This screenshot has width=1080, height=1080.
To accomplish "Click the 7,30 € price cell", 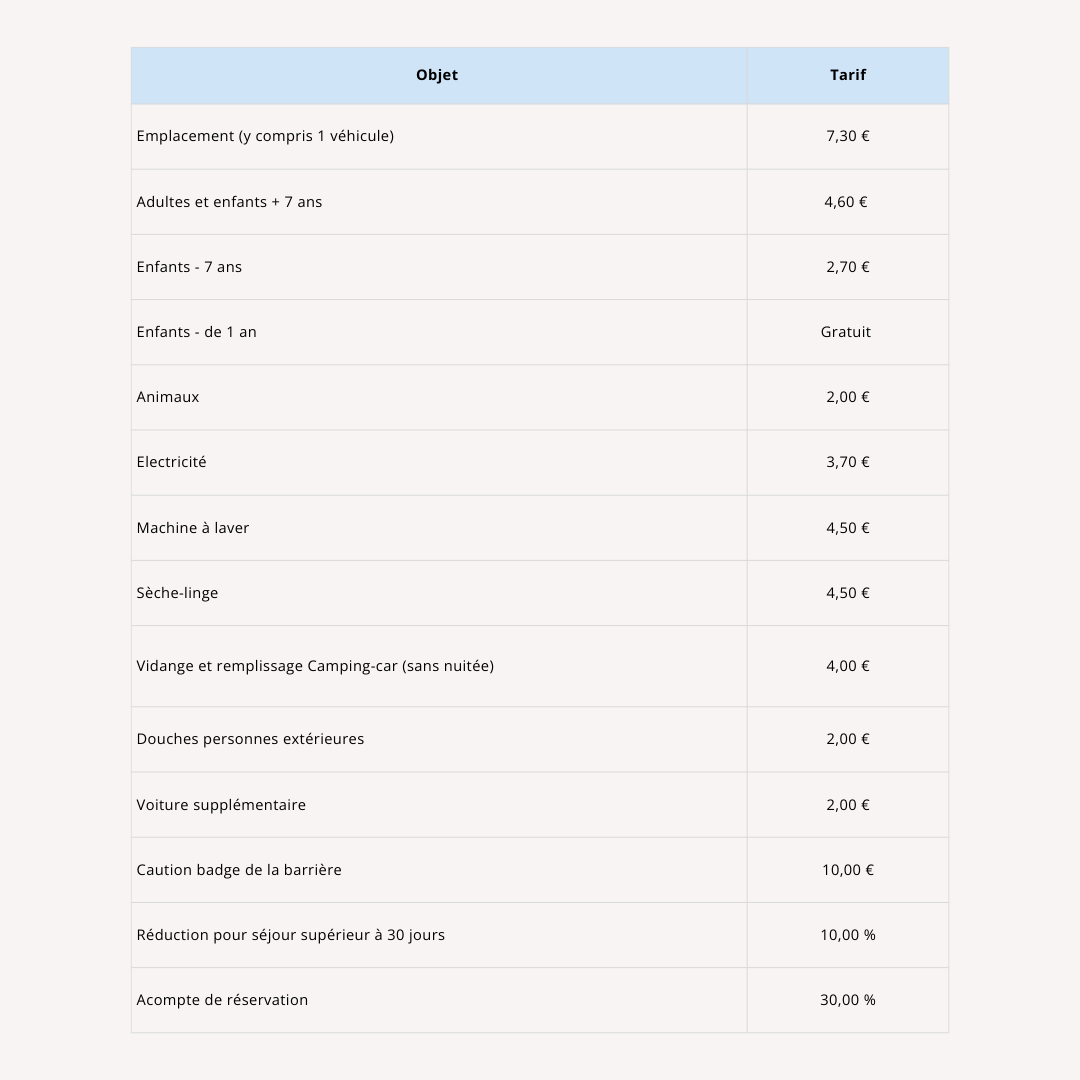I will coord(848,136).
